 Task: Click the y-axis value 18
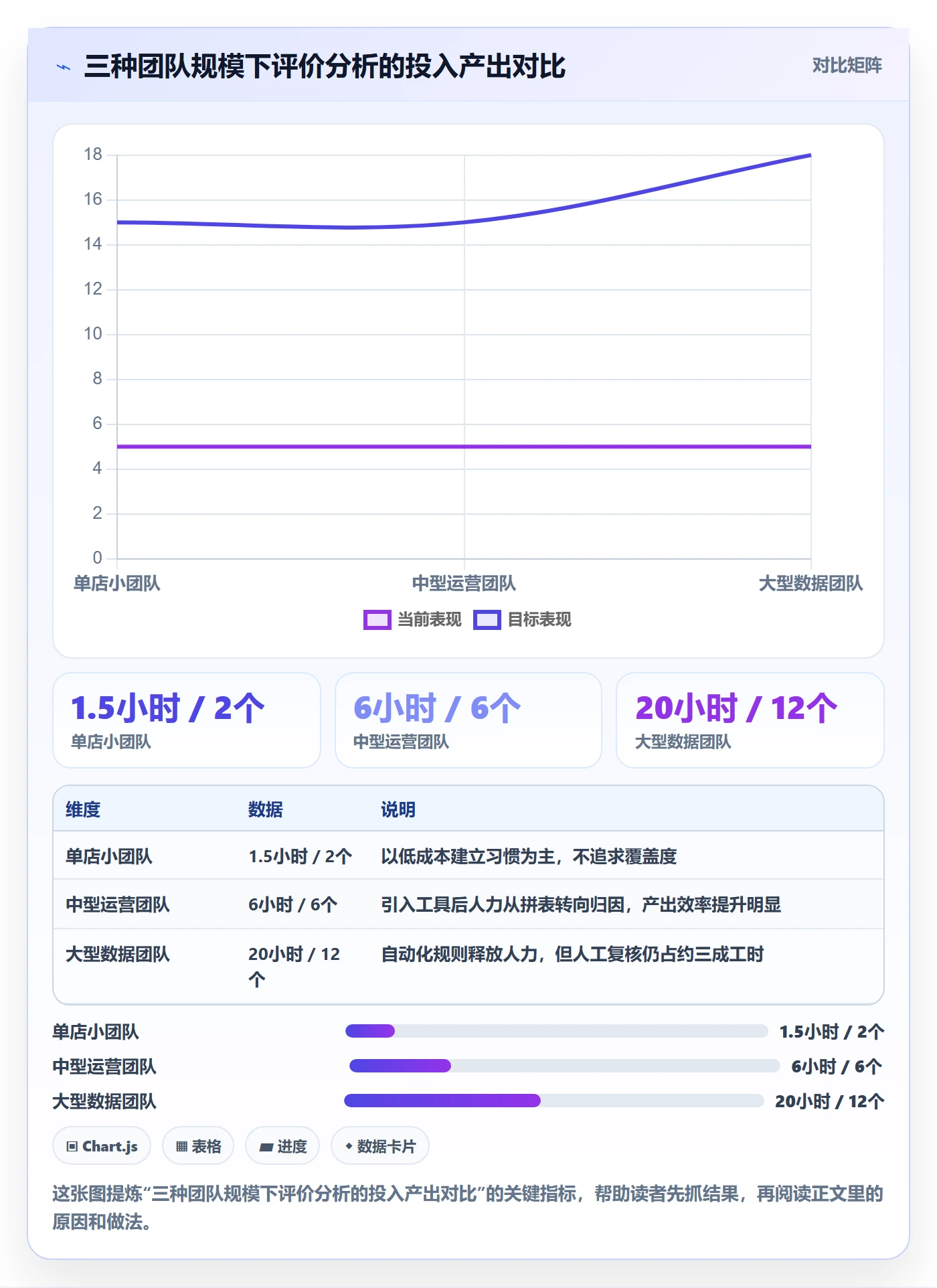pyautogui.click(x=93, y=155)
